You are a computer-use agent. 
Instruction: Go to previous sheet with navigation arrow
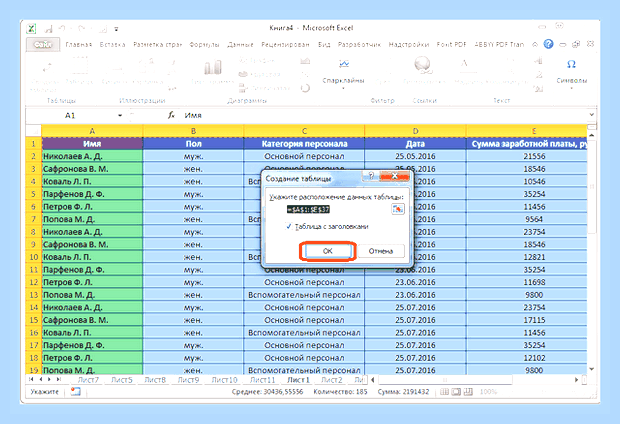(40, 379)
